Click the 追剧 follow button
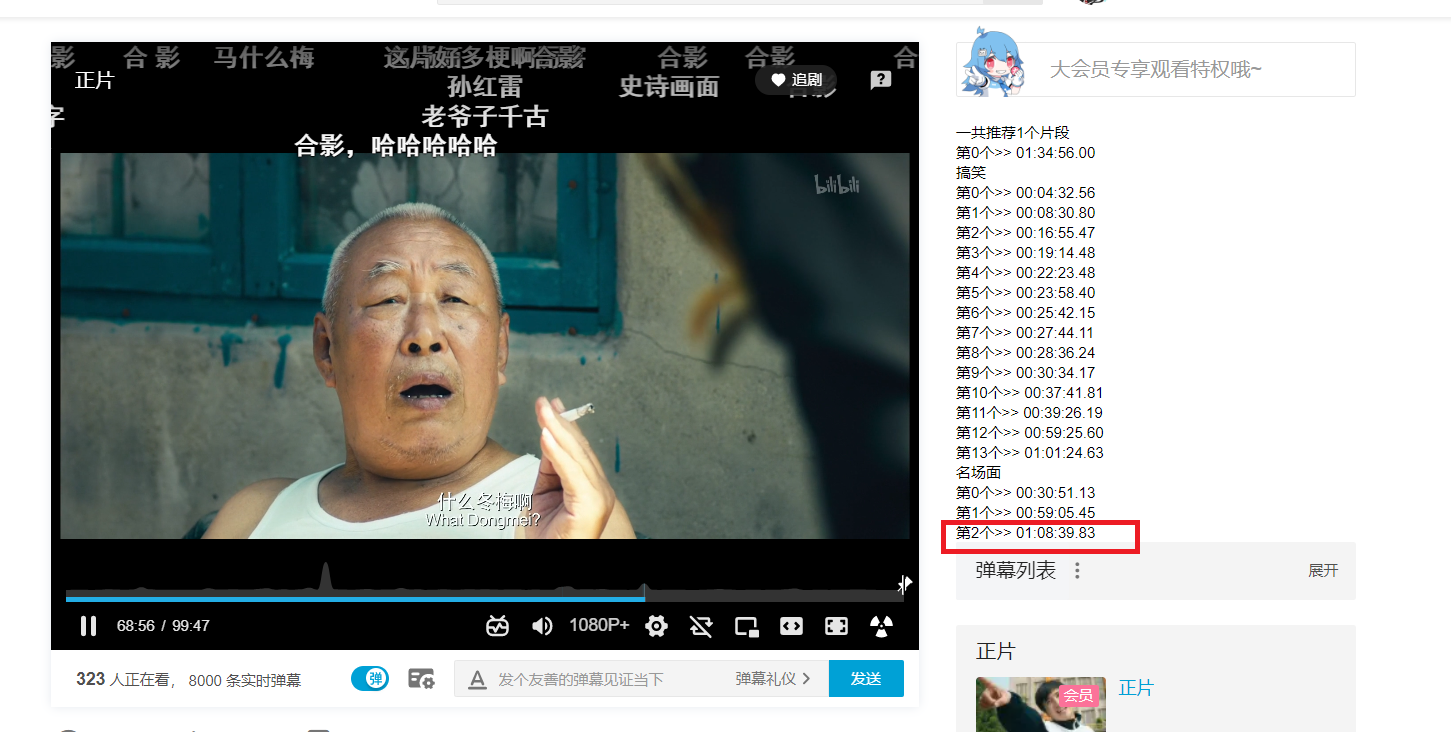The image size is (1451, 732). coord(796,80)
